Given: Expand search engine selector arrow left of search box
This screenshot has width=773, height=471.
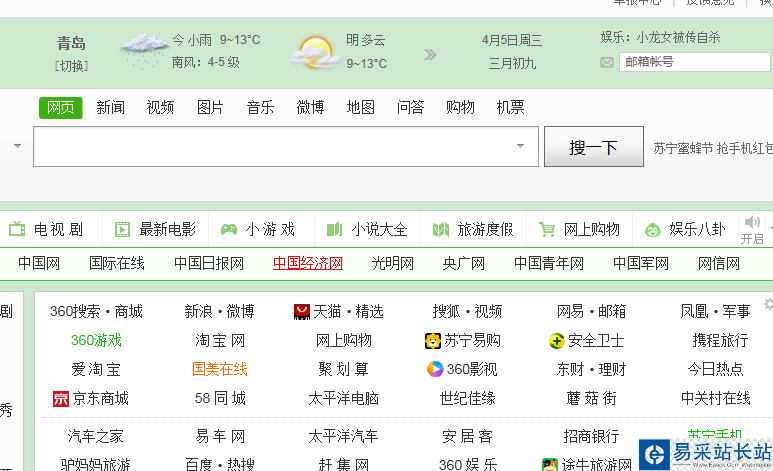Looking at the screenshot, I should click(x=18, y=146).
